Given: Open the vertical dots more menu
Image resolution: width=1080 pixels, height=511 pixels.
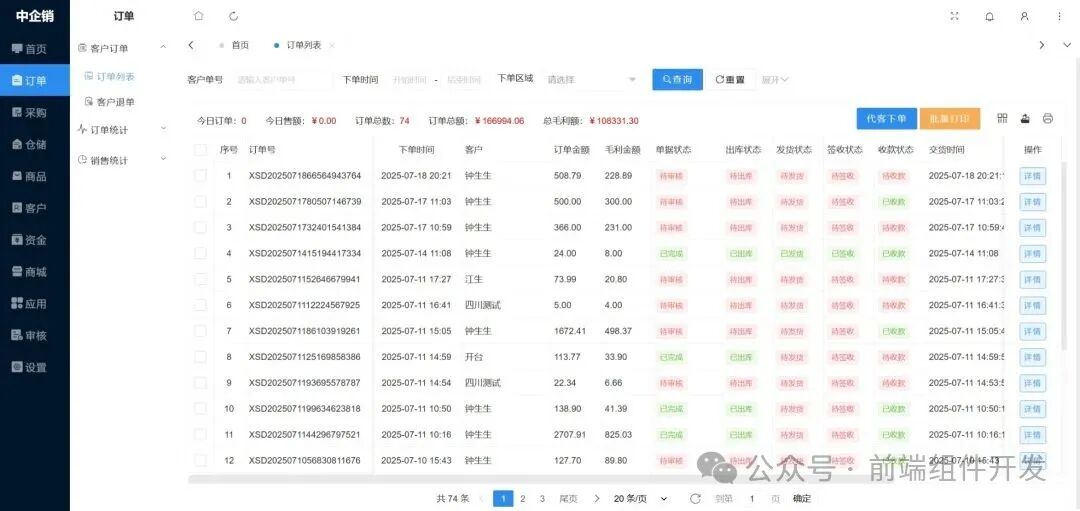Looking at the screenshot, I should point(1059,16).
